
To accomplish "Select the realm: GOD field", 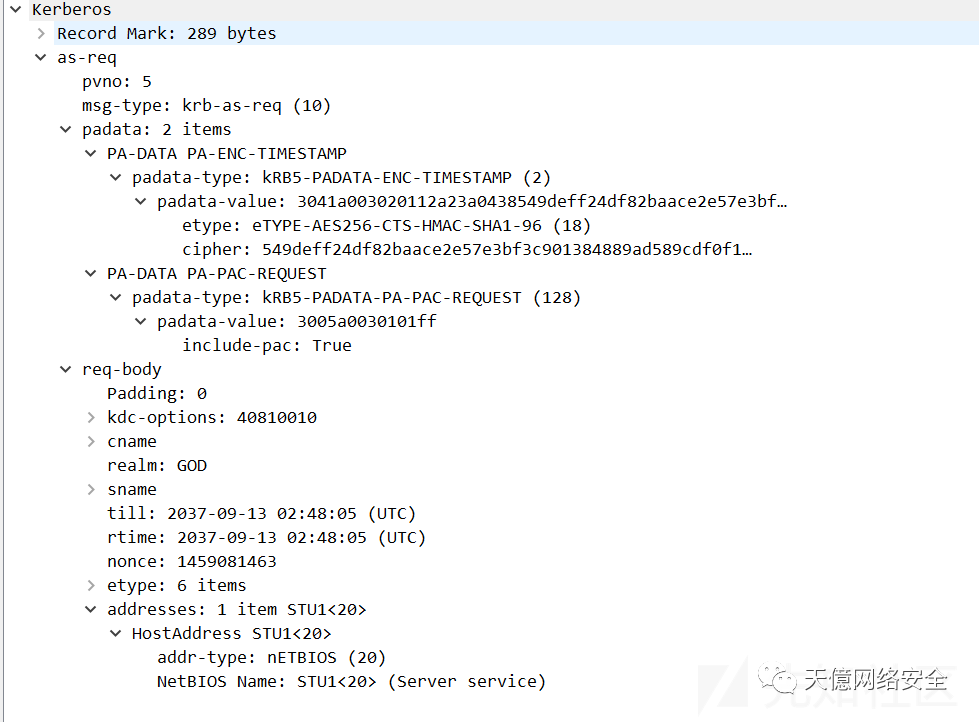I will point(157,465).
